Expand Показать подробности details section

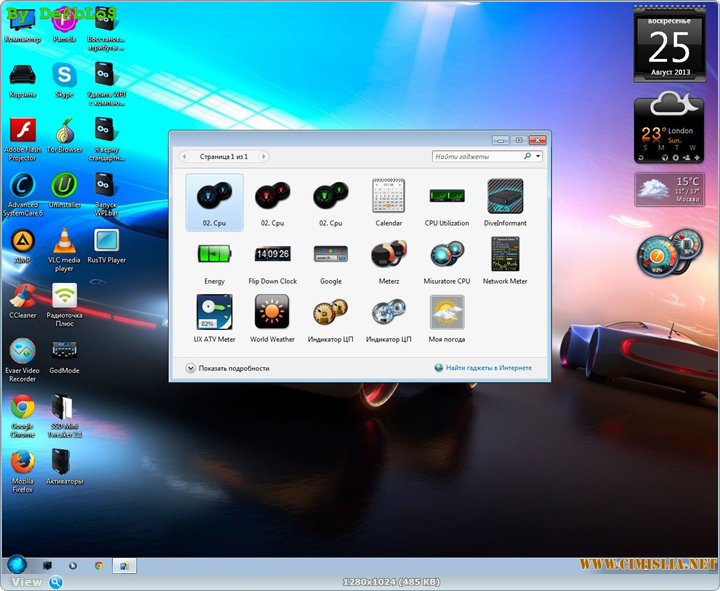pyautogui.click(x=191, y=368)
